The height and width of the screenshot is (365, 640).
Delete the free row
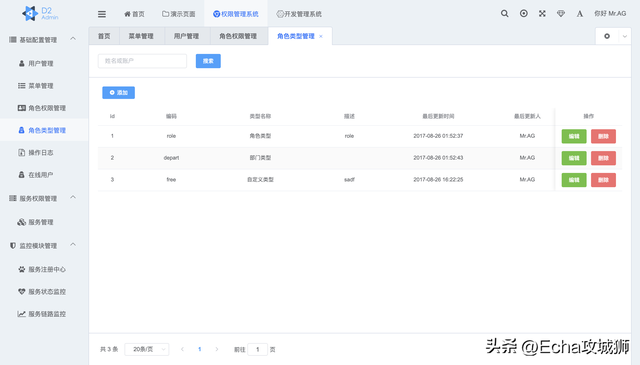click(x=603, y=180)
